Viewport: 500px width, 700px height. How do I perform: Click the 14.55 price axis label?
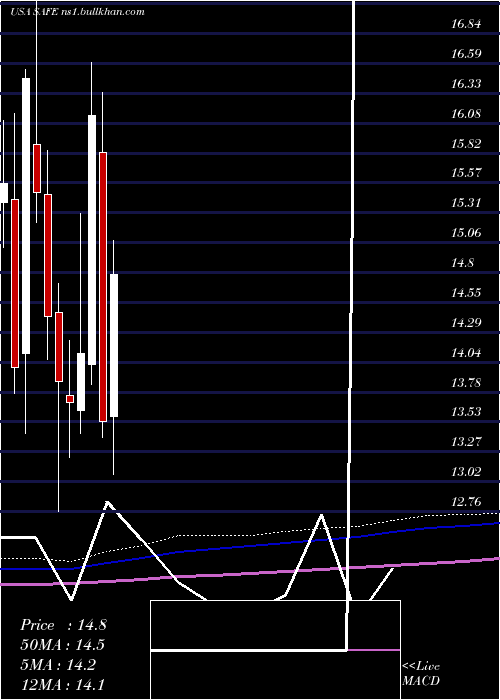[466, 292]
